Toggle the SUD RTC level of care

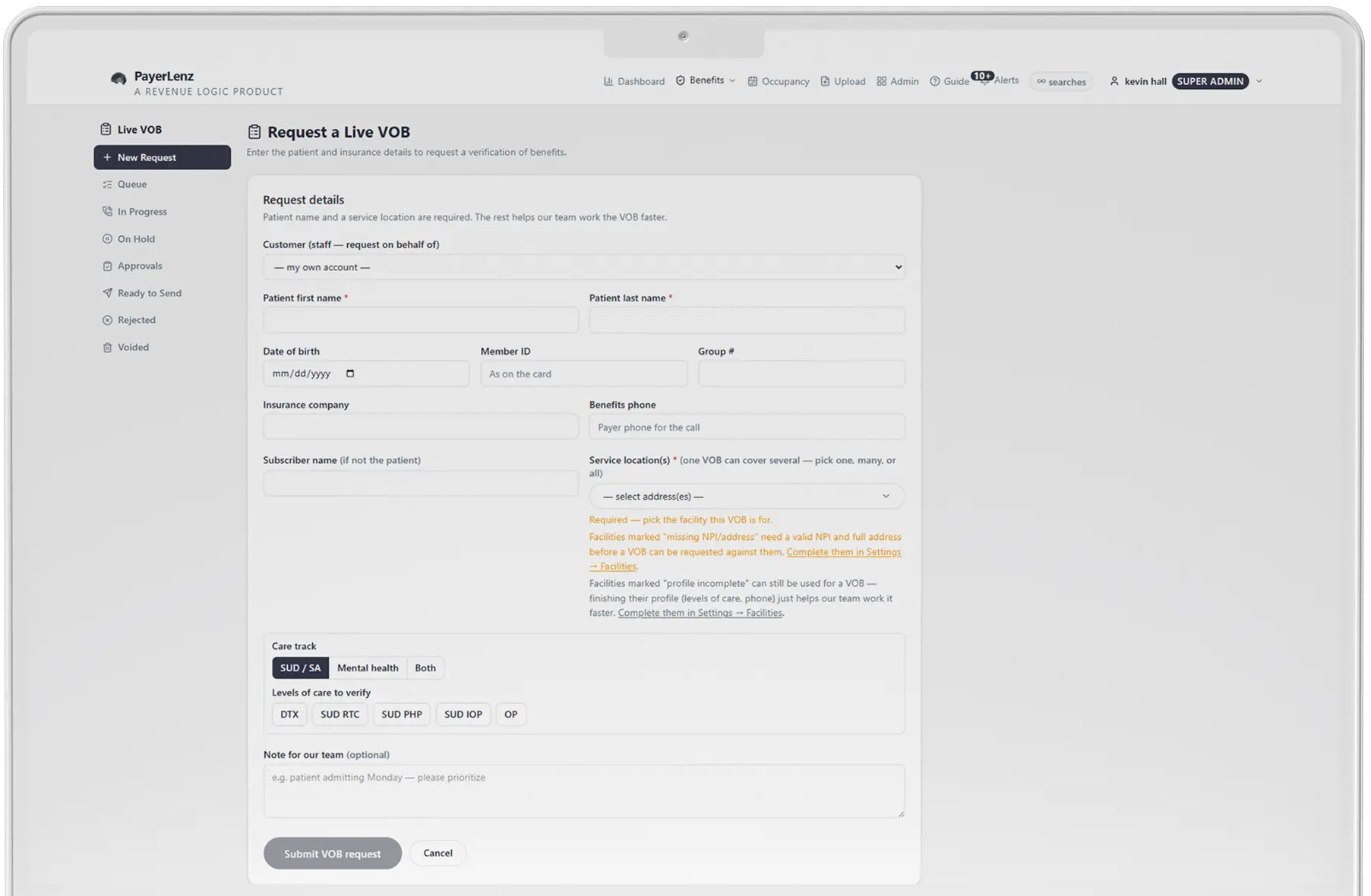tap(340, 715)
